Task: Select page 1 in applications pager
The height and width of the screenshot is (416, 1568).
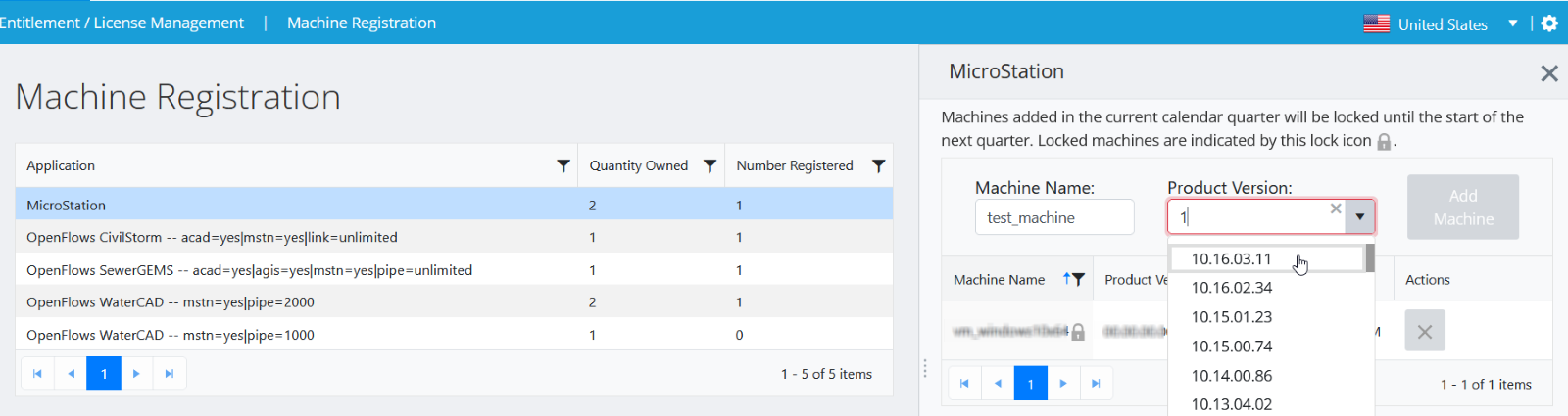Action: pos(104,373)
